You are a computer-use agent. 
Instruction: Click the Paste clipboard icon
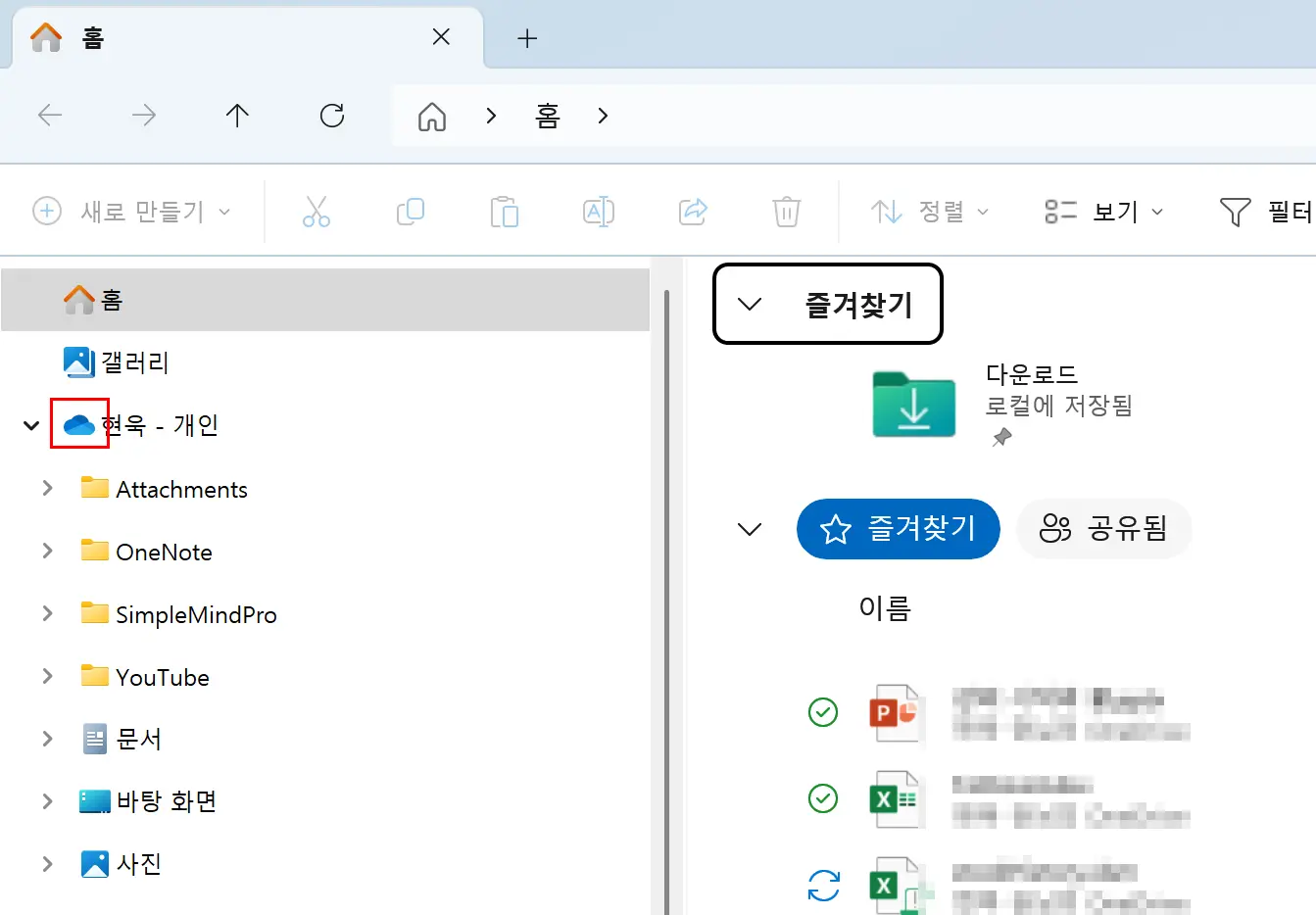(504, 211)
